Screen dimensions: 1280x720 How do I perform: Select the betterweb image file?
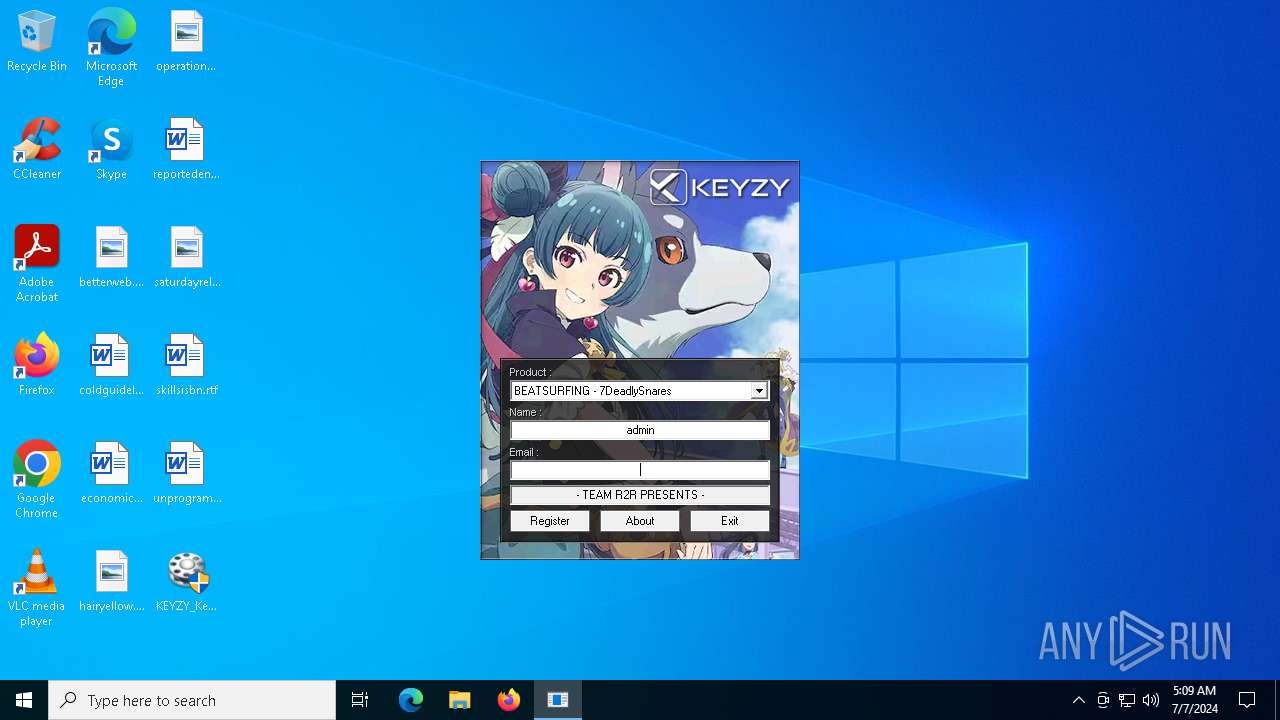(x=111, y=258)
